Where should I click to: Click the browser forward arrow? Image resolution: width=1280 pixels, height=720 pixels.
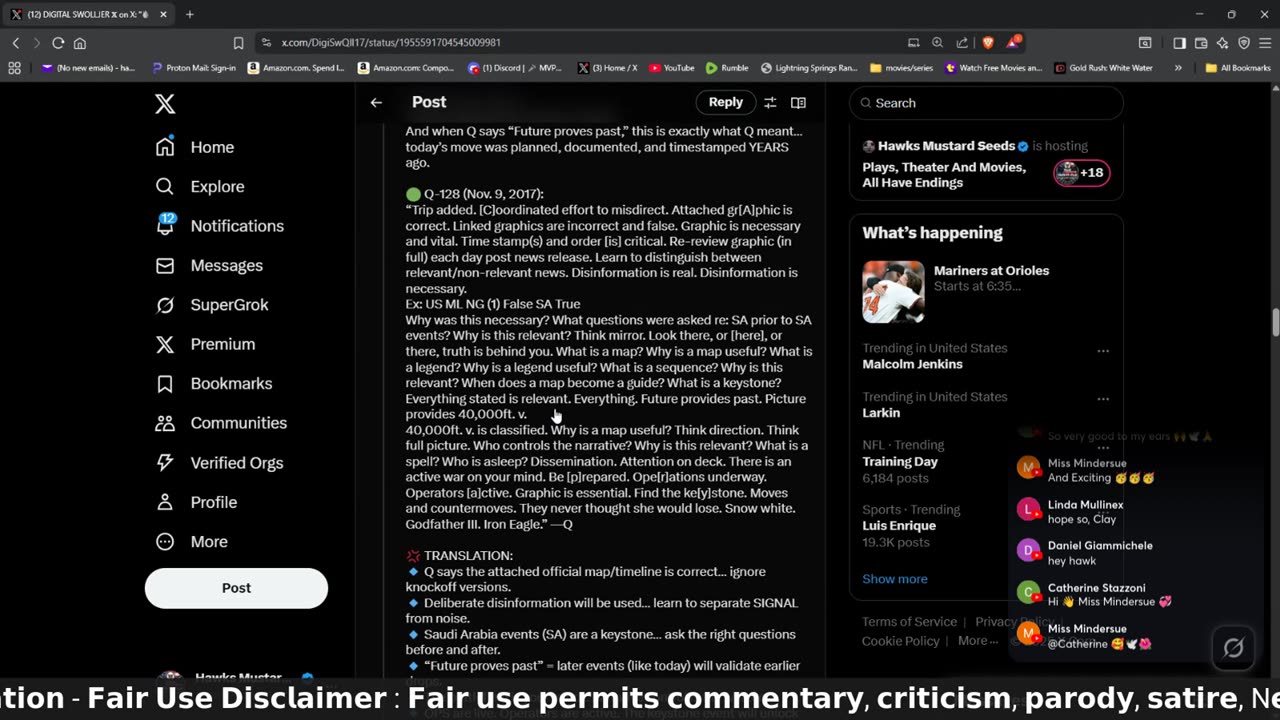pos(37,43)
